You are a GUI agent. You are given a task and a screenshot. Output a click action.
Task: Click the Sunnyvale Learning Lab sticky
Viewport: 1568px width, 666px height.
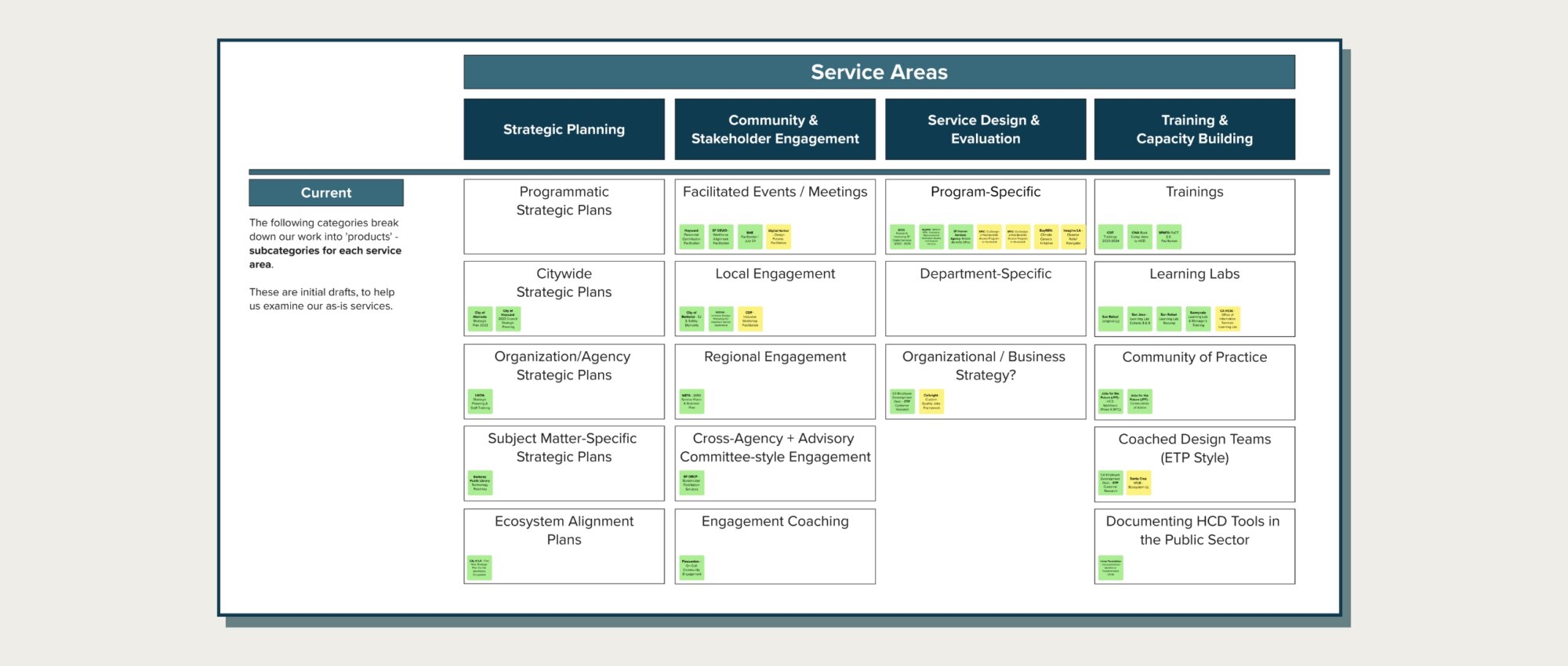pyautogui.click(x=1198, y=319)
